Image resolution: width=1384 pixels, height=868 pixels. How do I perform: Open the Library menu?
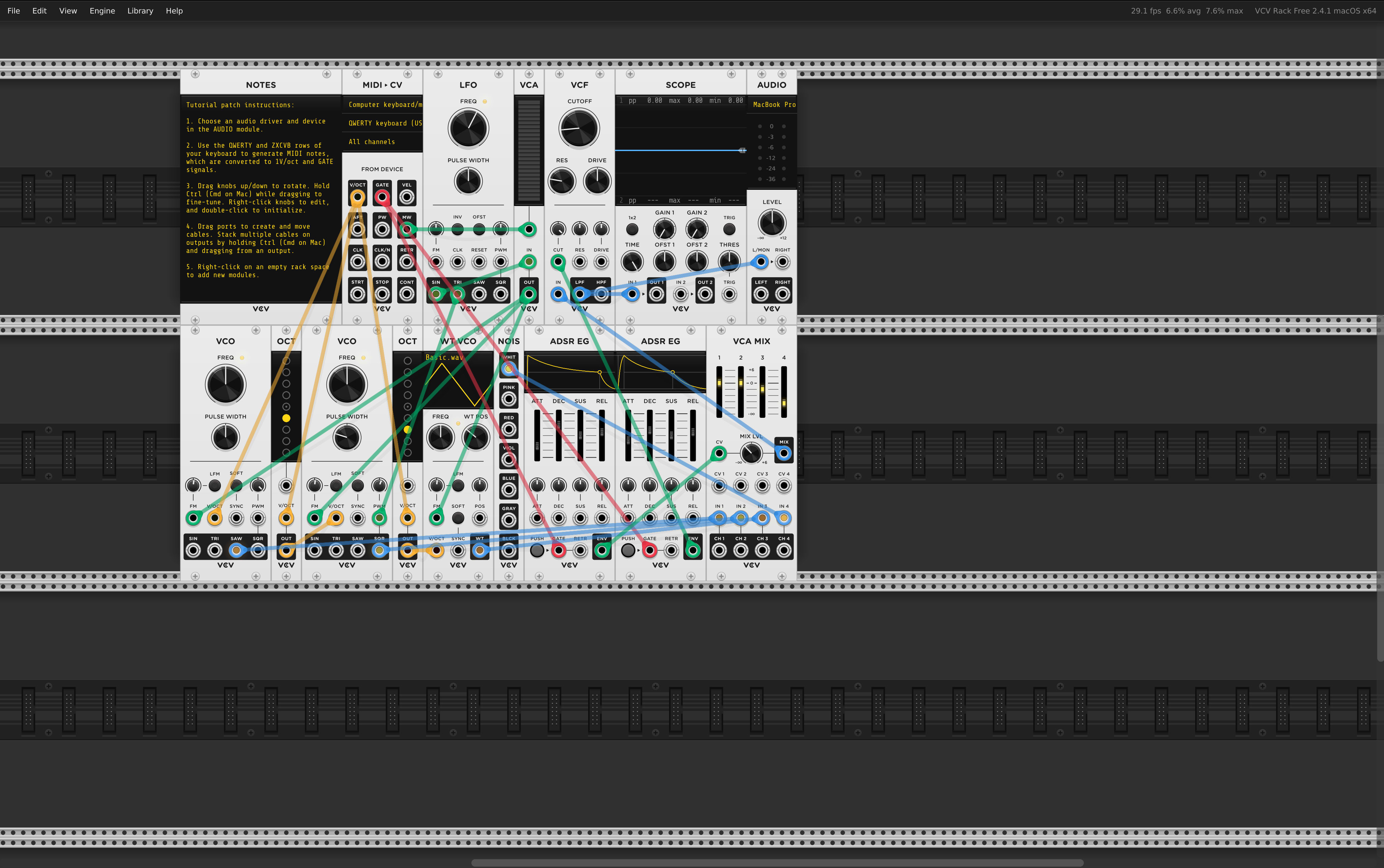(x=140, y=11)
